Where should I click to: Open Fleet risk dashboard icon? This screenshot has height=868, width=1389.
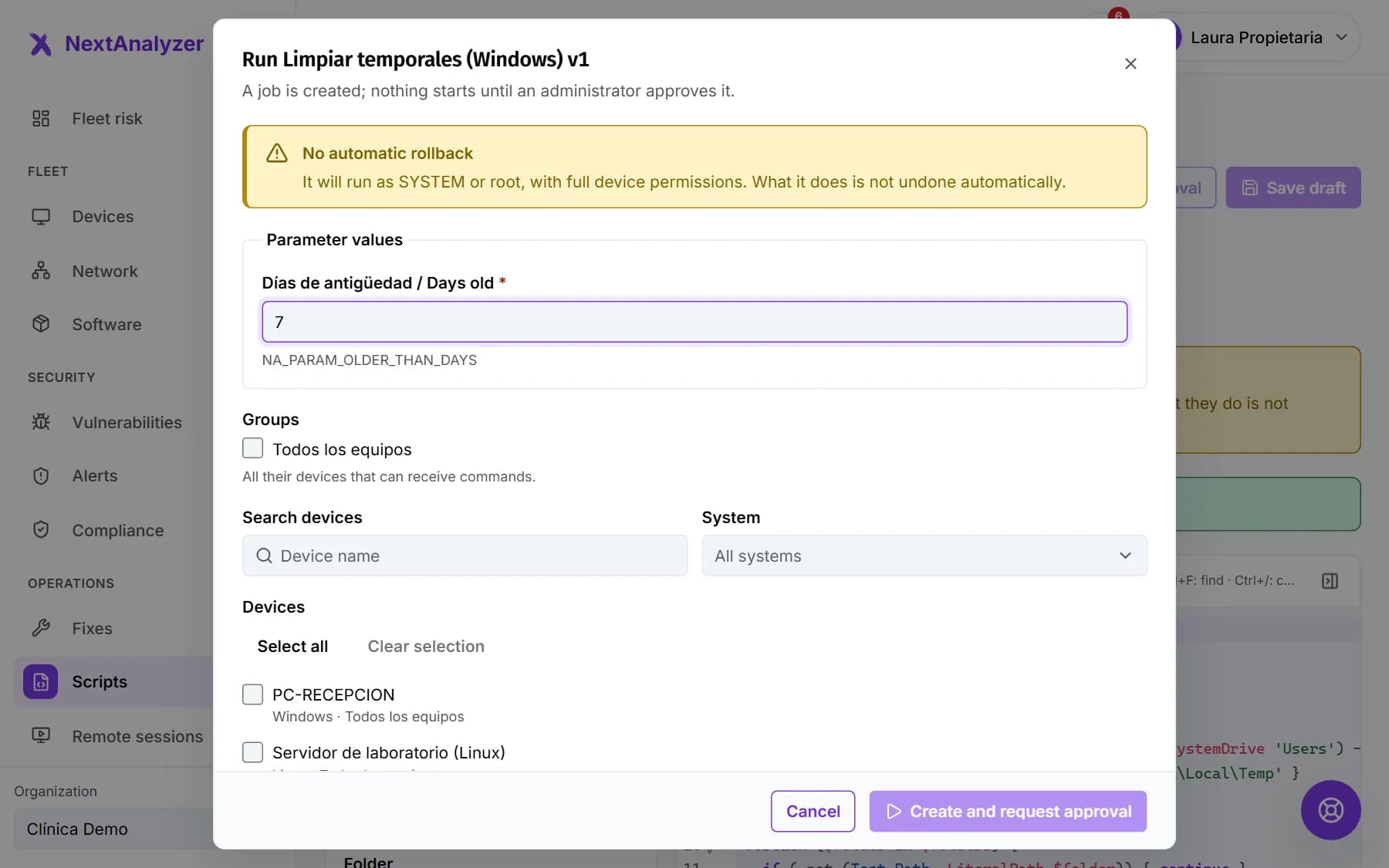[41, 118]
